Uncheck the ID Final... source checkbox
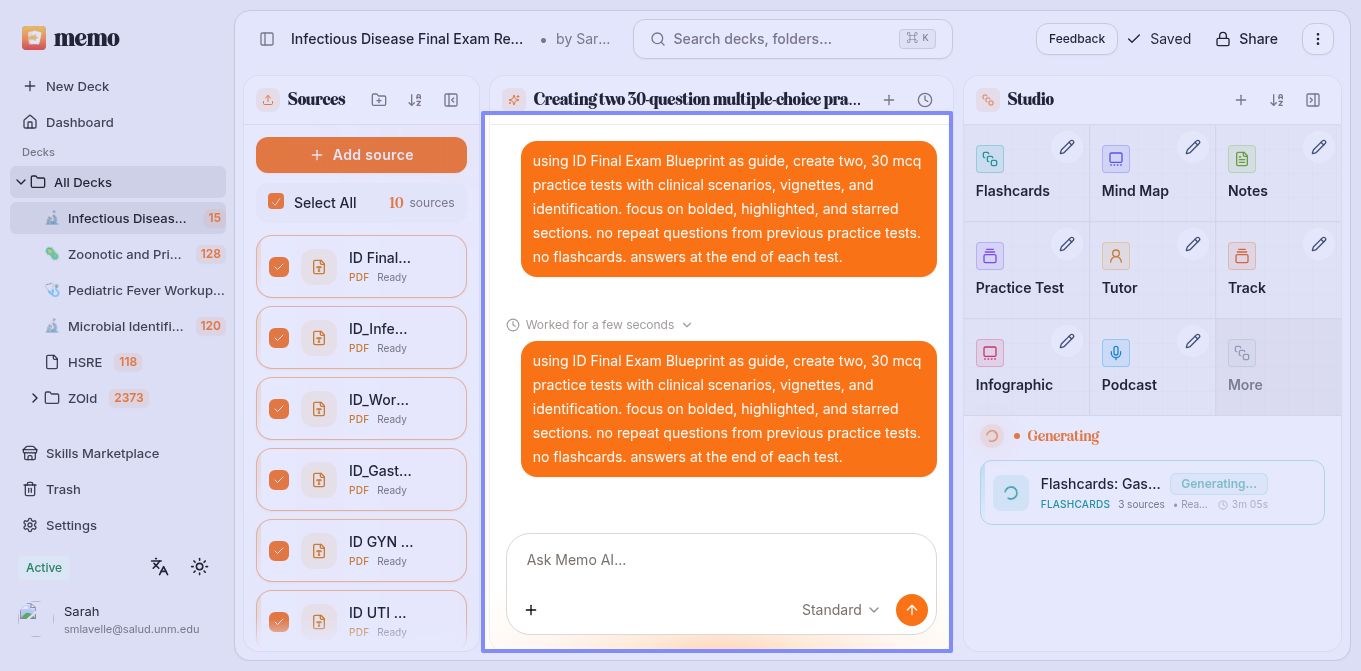This screenshot has width=1361, height=671. click(x=279, y=267)
